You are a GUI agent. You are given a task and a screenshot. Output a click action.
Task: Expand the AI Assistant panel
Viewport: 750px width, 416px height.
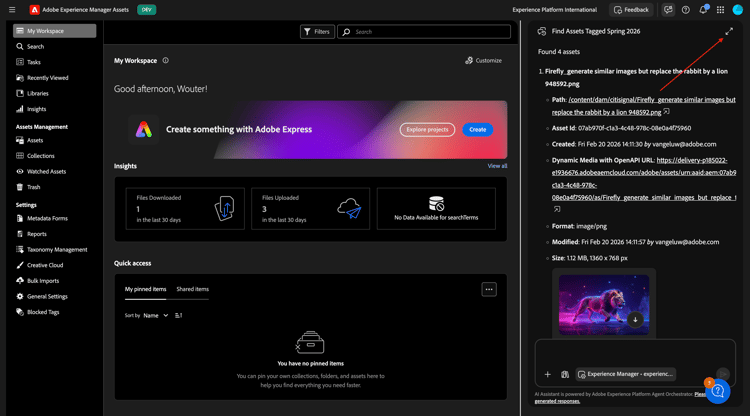(x=729, y=31)
